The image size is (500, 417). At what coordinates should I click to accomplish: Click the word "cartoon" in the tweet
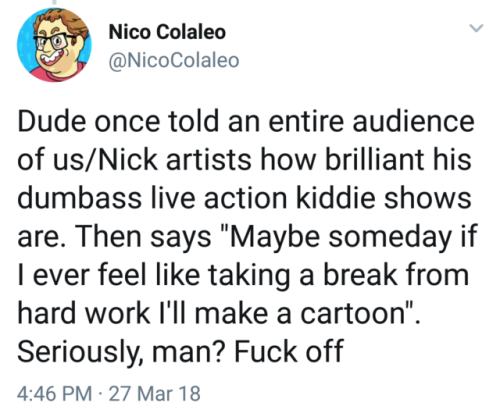click(353, 314)
